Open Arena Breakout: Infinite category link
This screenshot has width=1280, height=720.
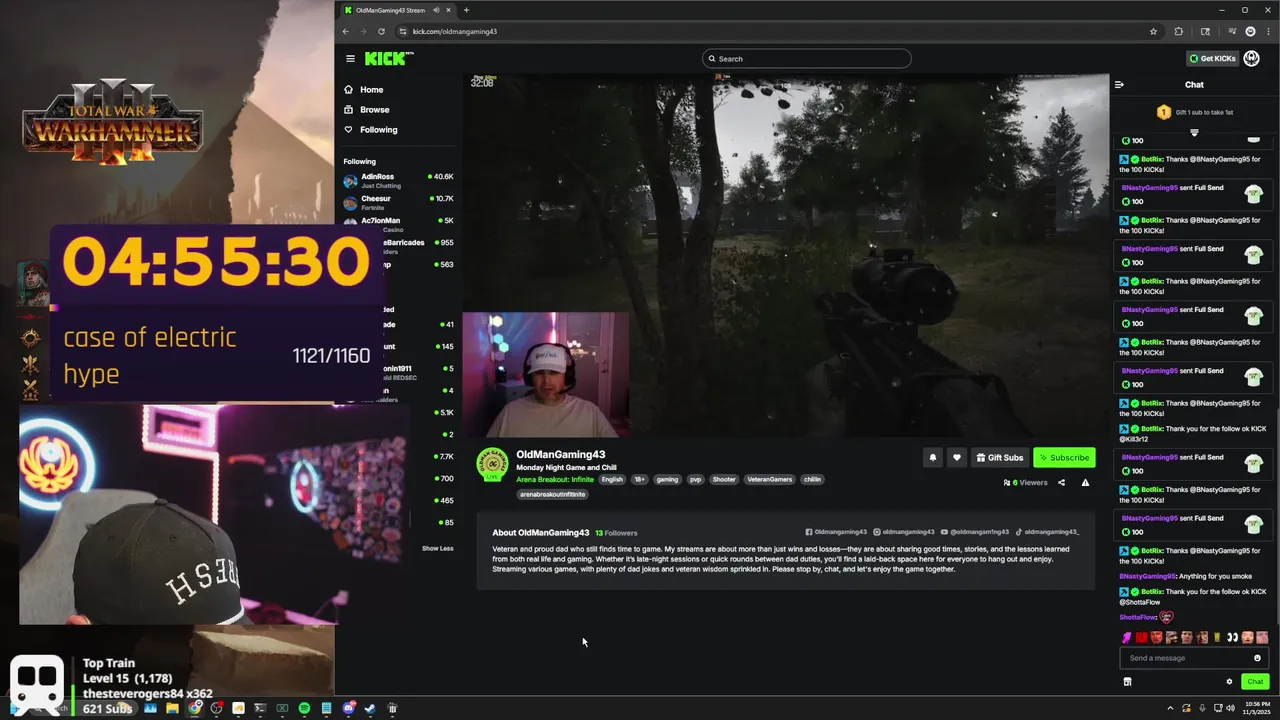(x=555, y=480)
